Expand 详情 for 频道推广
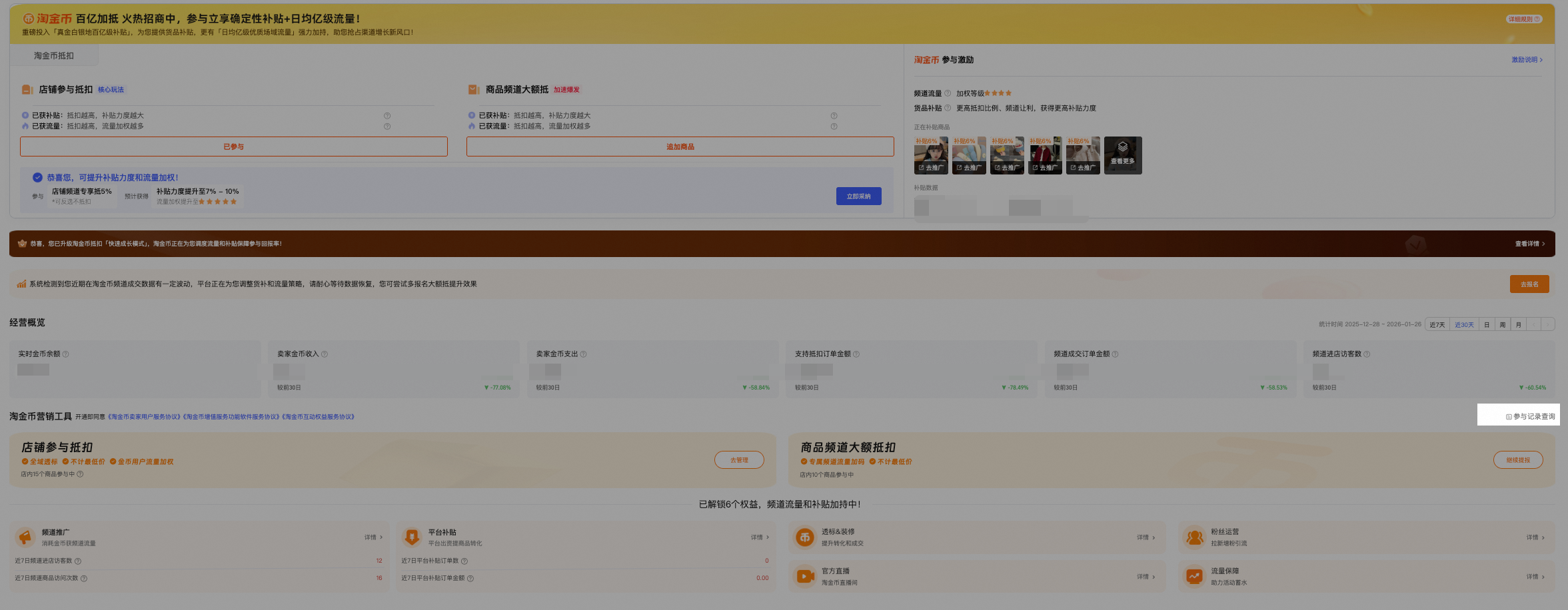 coord(373,537)
